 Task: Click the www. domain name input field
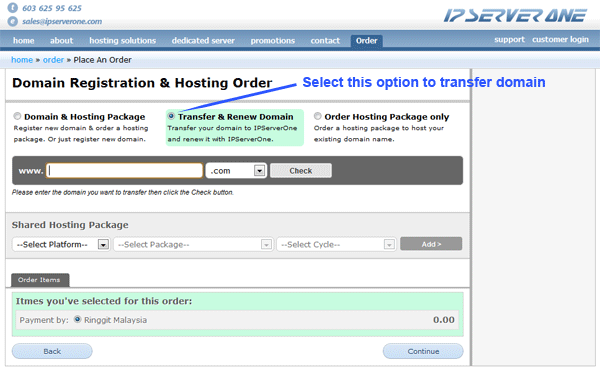124,171
